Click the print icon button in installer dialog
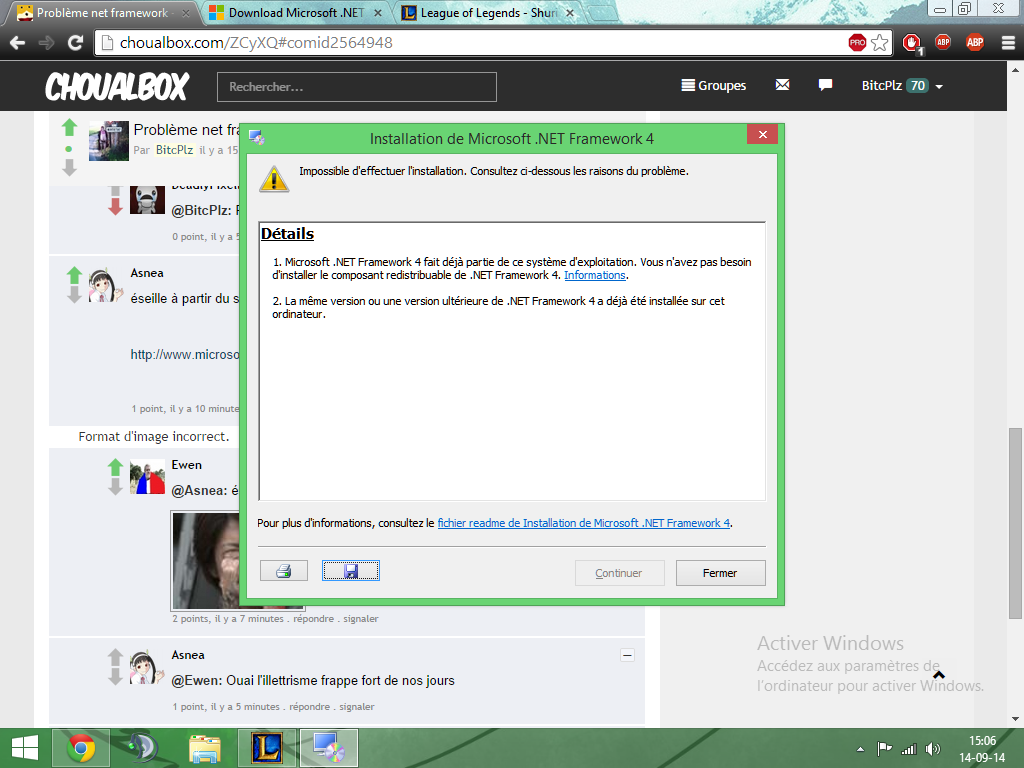This screenshot has height=768, width=1024. click(x=283, y=572)
